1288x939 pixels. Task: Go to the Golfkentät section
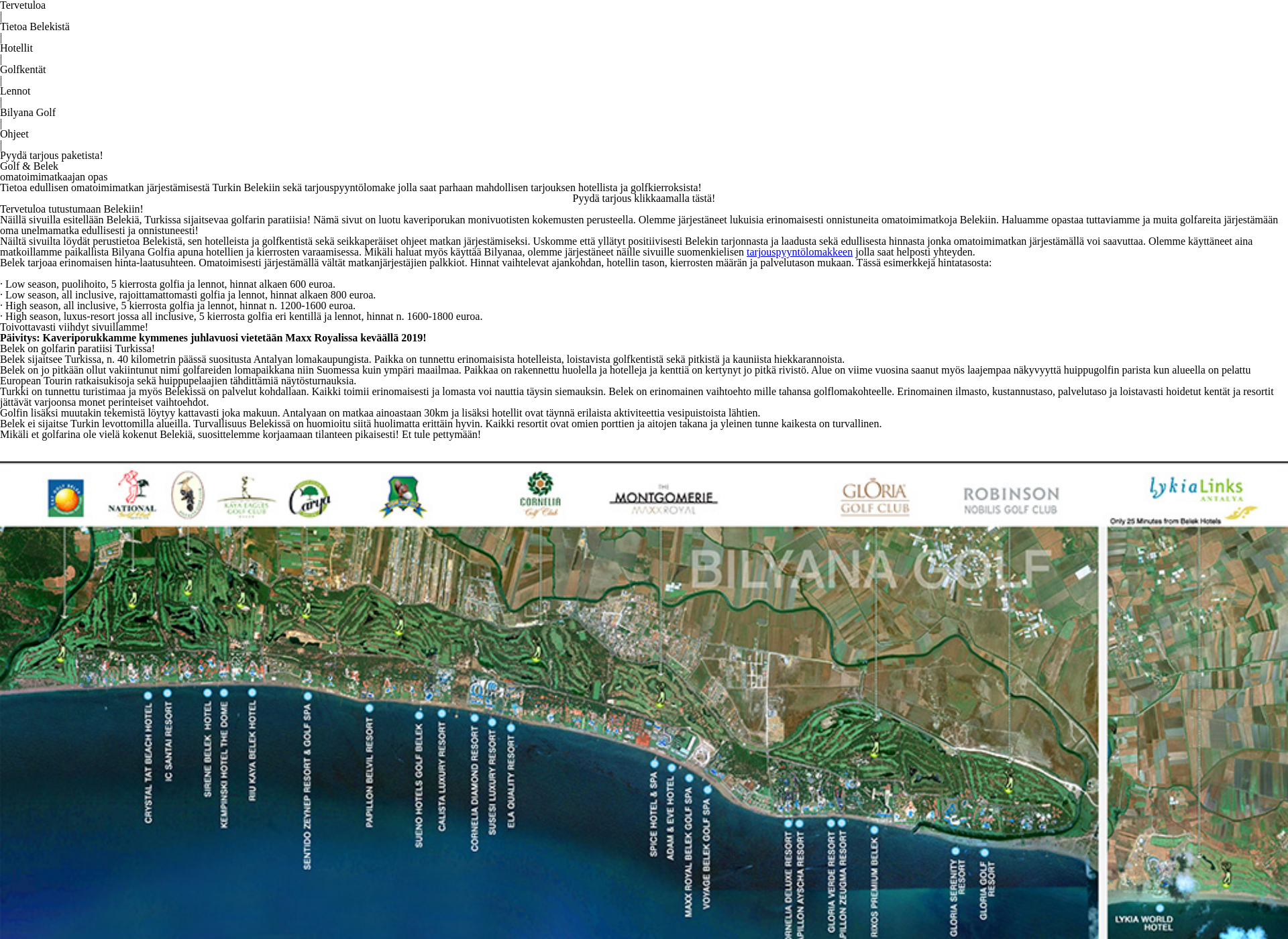pos(23,70)
